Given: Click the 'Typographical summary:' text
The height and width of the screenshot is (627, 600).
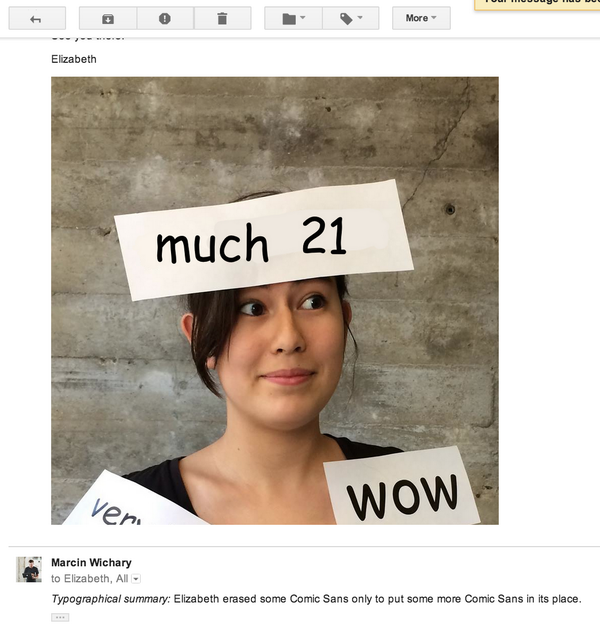Looking at the screenshot, I should [x=111, y=599].
